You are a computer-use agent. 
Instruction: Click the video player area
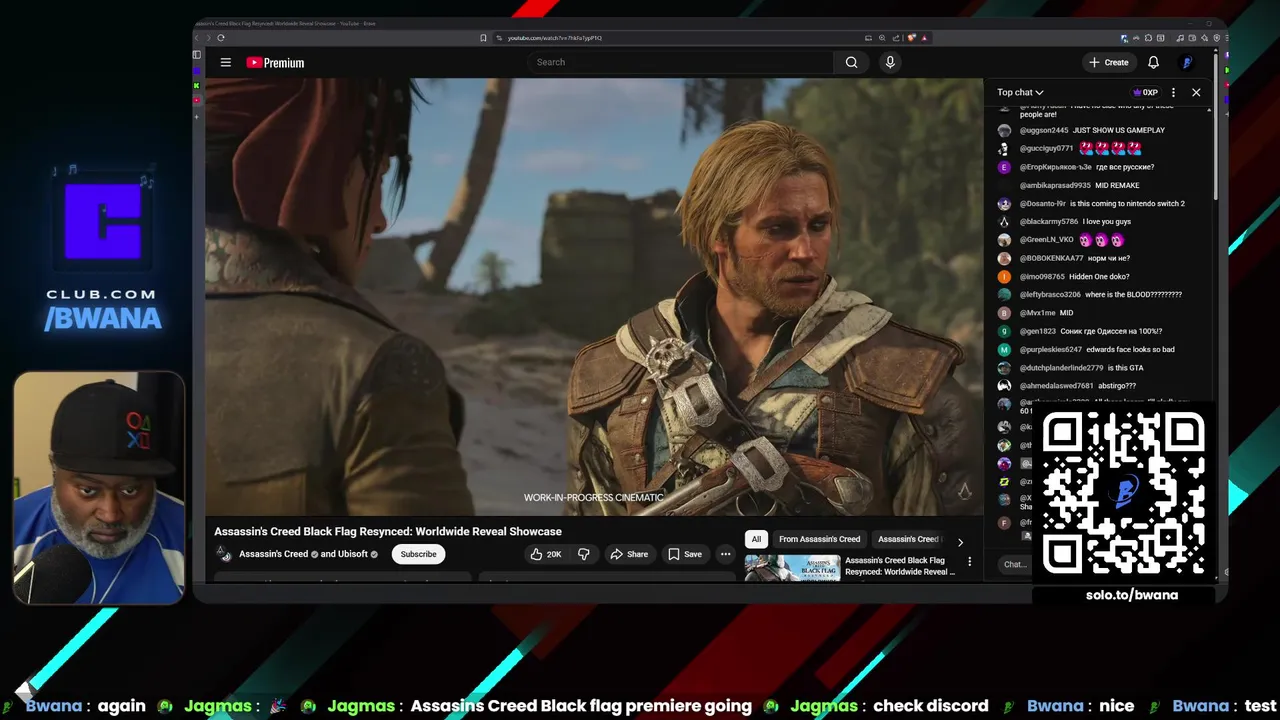(594, 297)
